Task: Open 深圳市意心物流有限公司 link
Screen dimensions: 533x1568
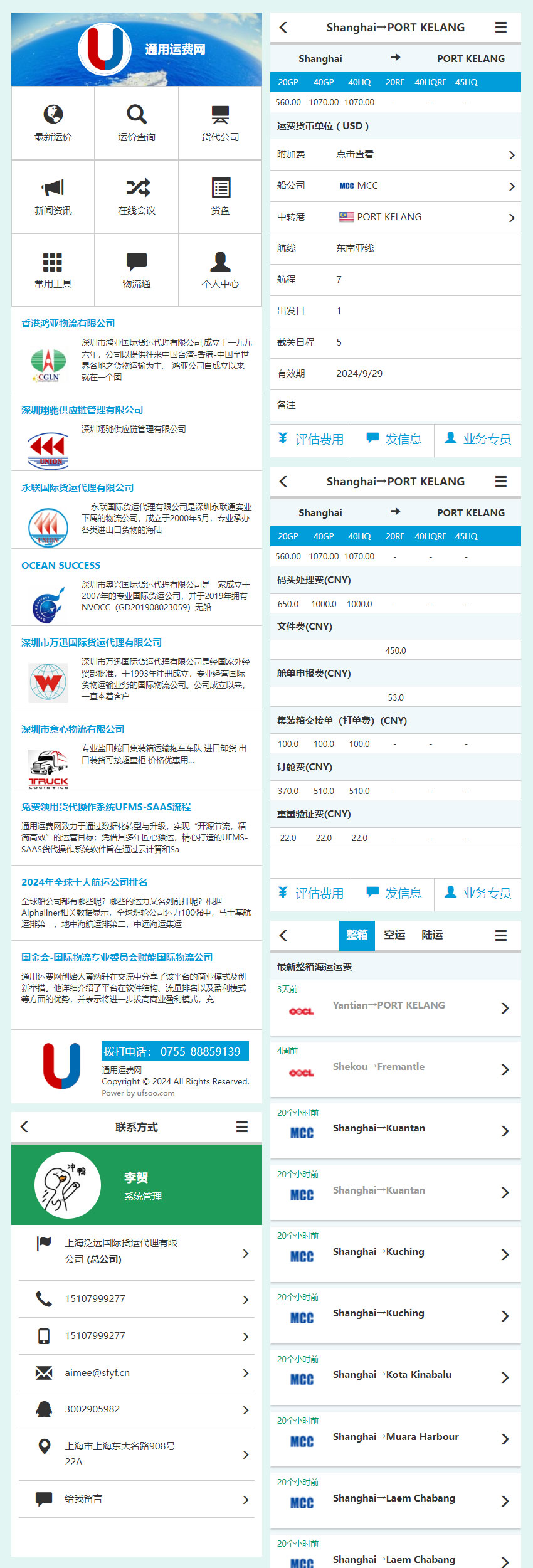Action: click(73, 729)
